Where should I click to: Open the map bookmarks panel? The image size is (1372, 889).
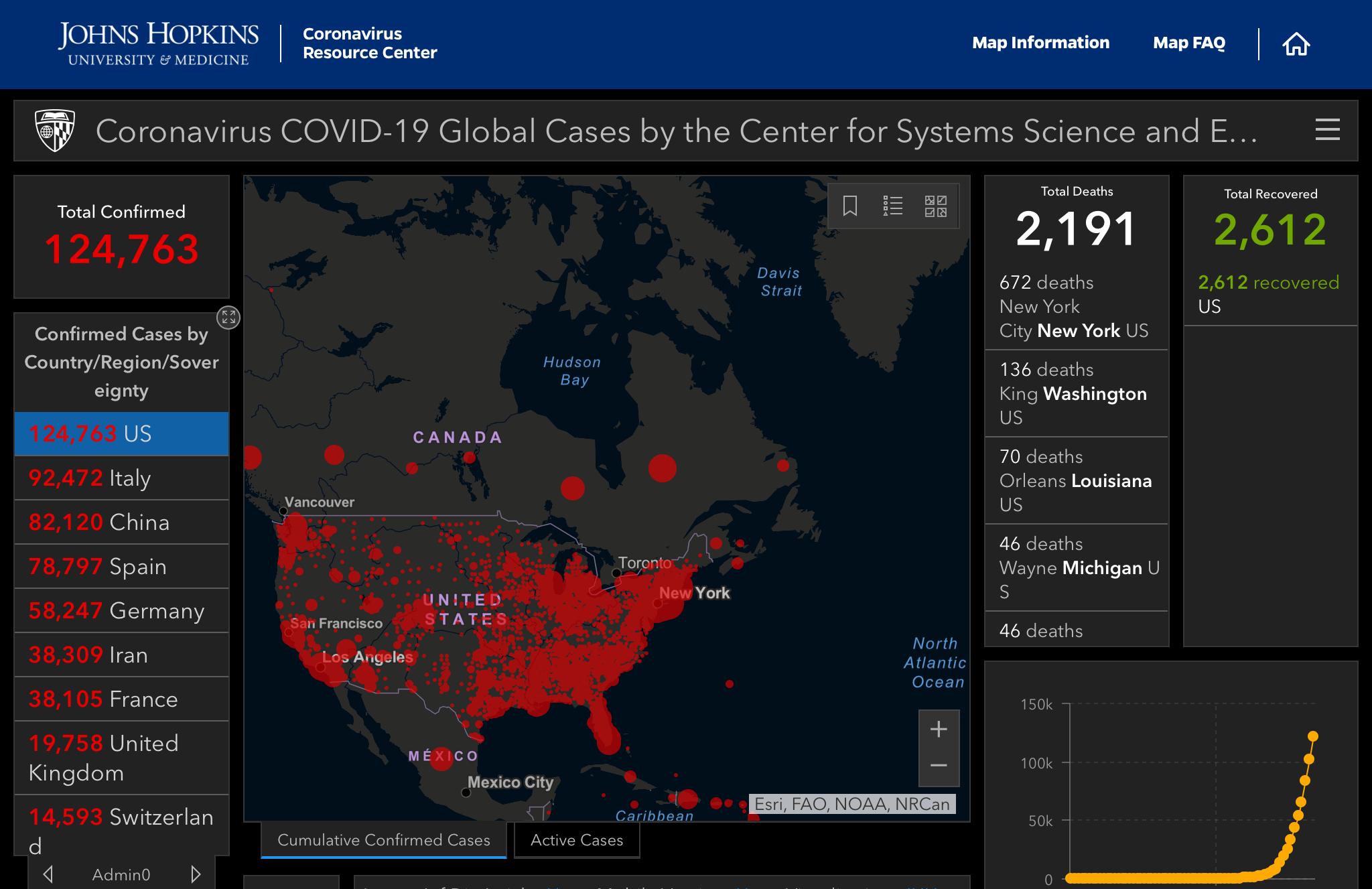pos(848,206)
